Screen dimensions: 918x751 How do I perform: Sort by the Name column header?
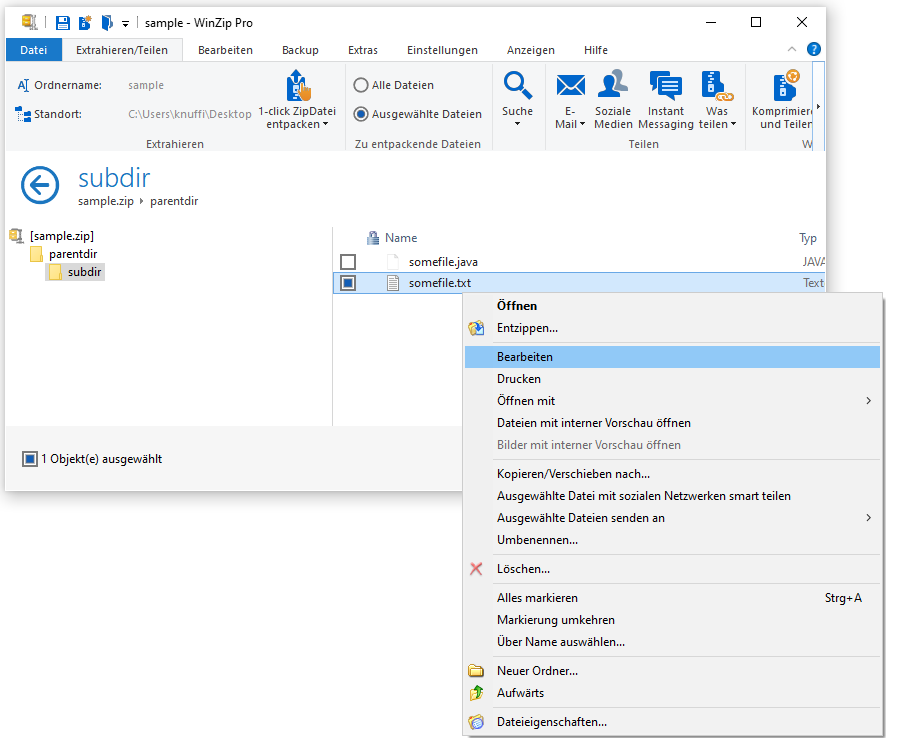click(401, 238)
